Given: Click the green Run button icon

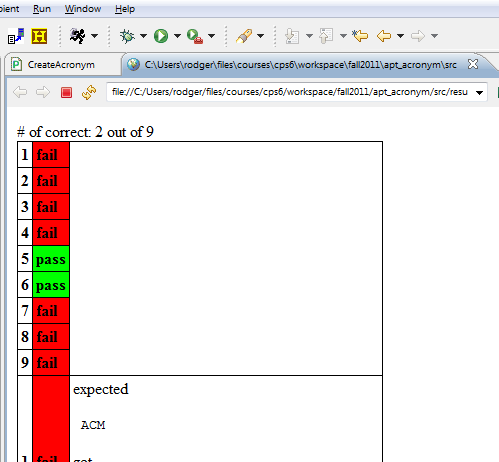Looking at the screenshot, I should tap(161, 36).
